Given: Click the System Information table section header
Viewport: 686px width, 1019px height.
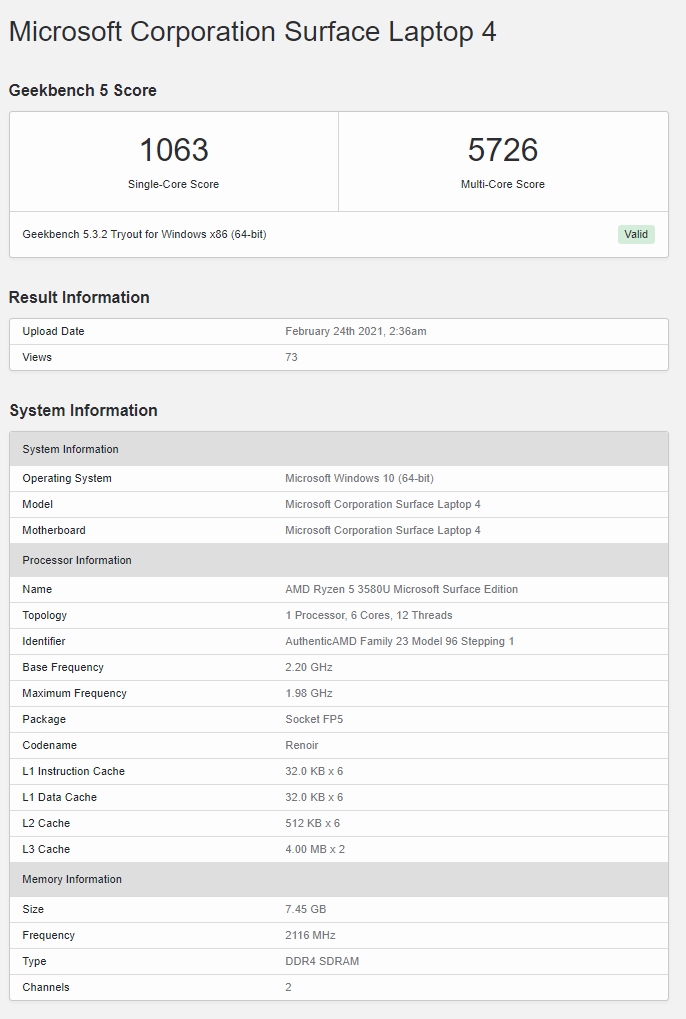Looking at the screenshot, I should pyautogui.click(x=338, y=449).
